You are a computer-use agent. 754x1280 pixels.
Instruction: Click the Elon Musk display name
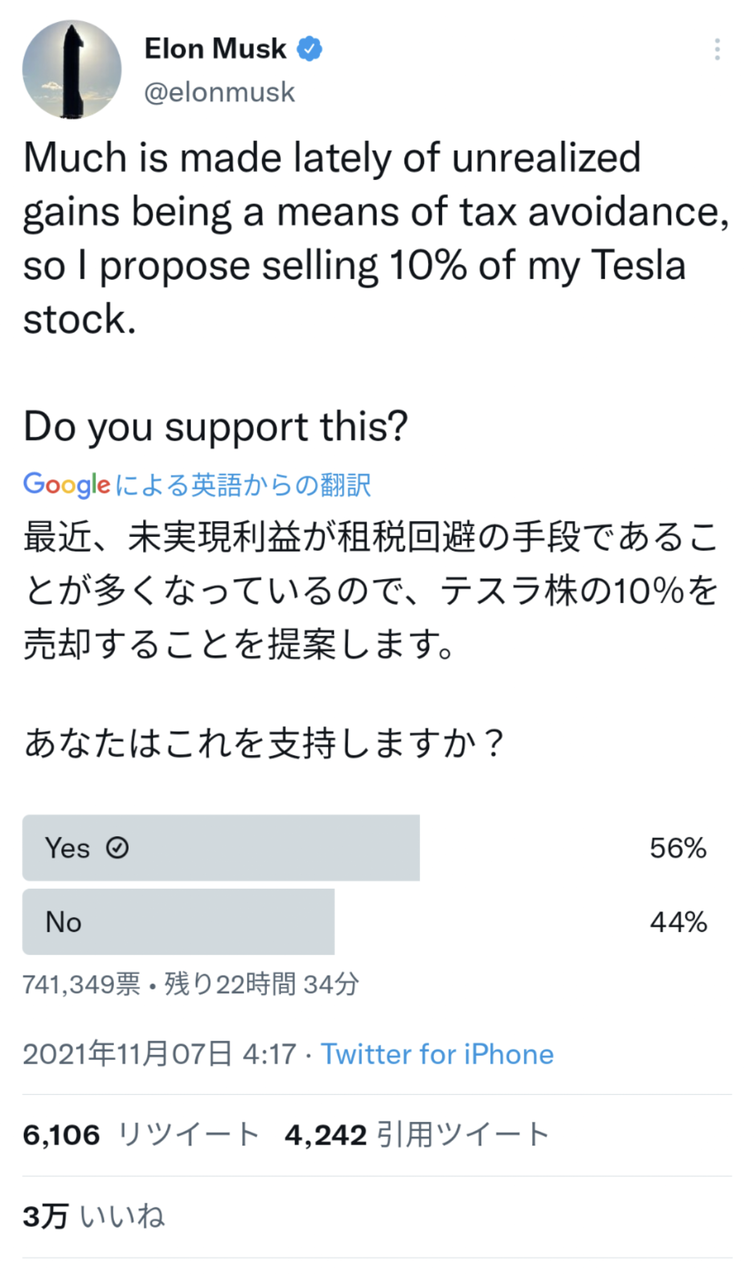(215, 47)
